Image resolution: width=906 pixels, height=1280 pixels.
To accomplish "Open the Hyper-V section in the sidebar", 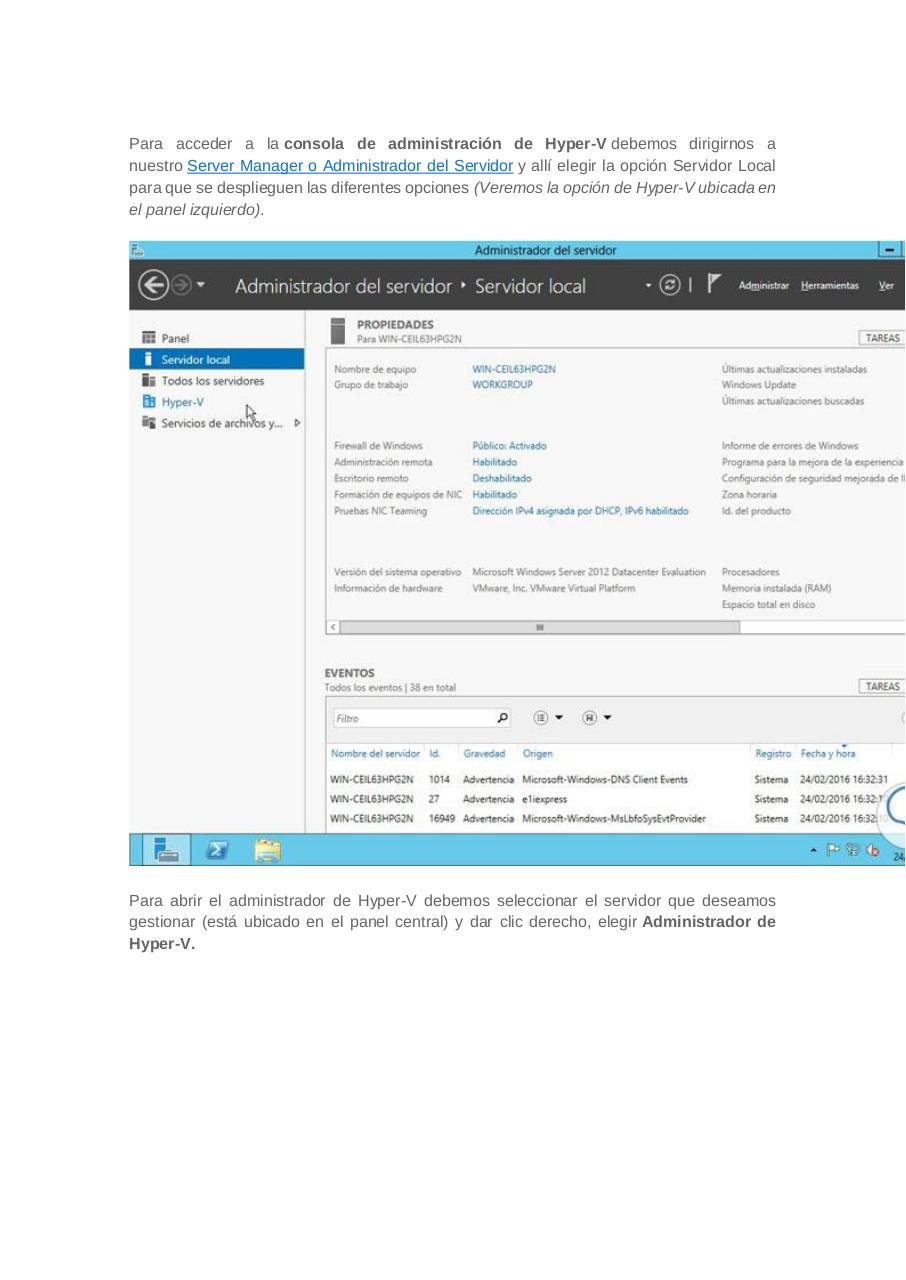I will point(183,402).
